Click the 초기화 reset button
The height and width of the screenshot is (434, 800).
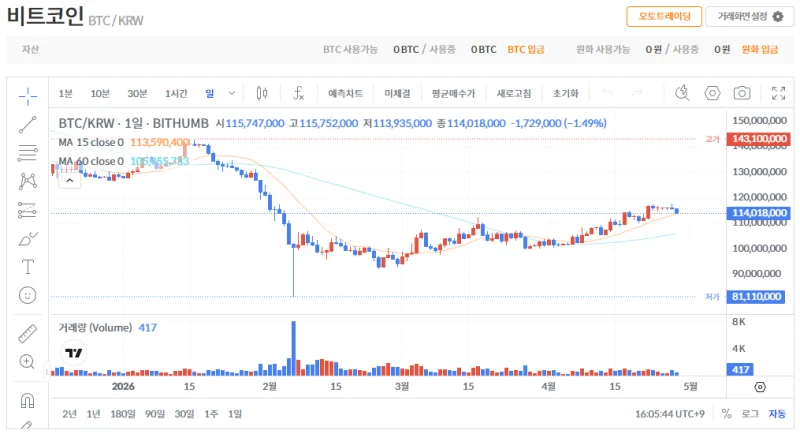tap(566, 93)
